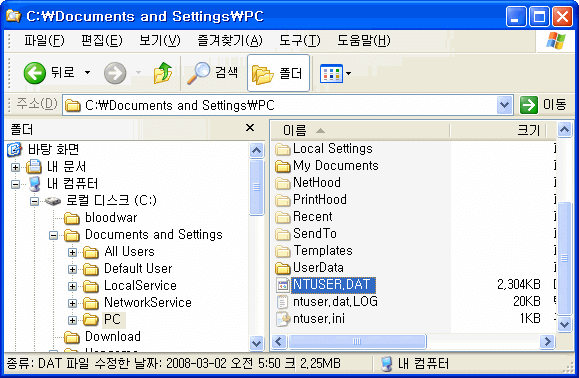Click the NetworkService folder icon
The image size is (579, 378).
[x=90, y=303]
